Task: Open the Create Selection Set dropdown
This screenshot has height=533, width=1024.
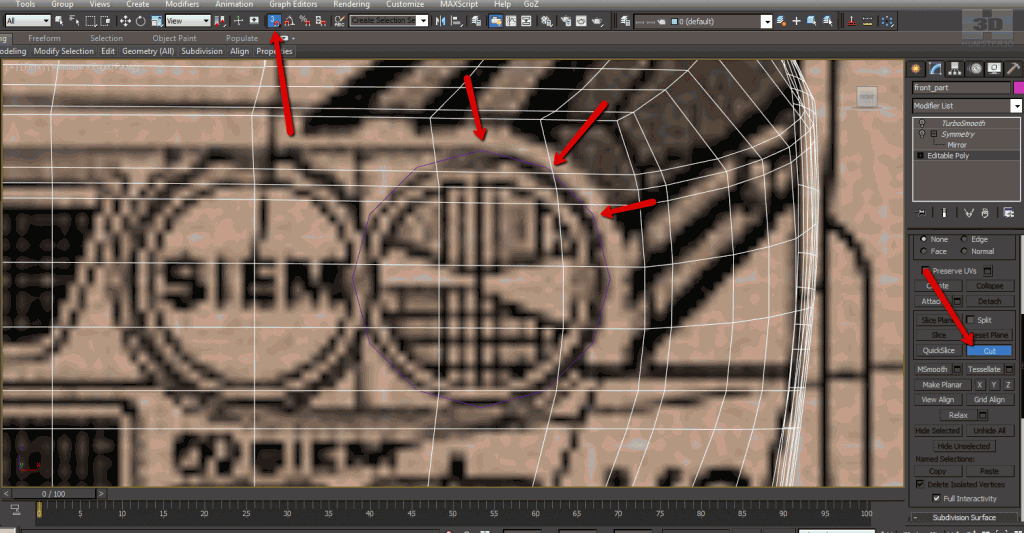Action: (389, 21)
